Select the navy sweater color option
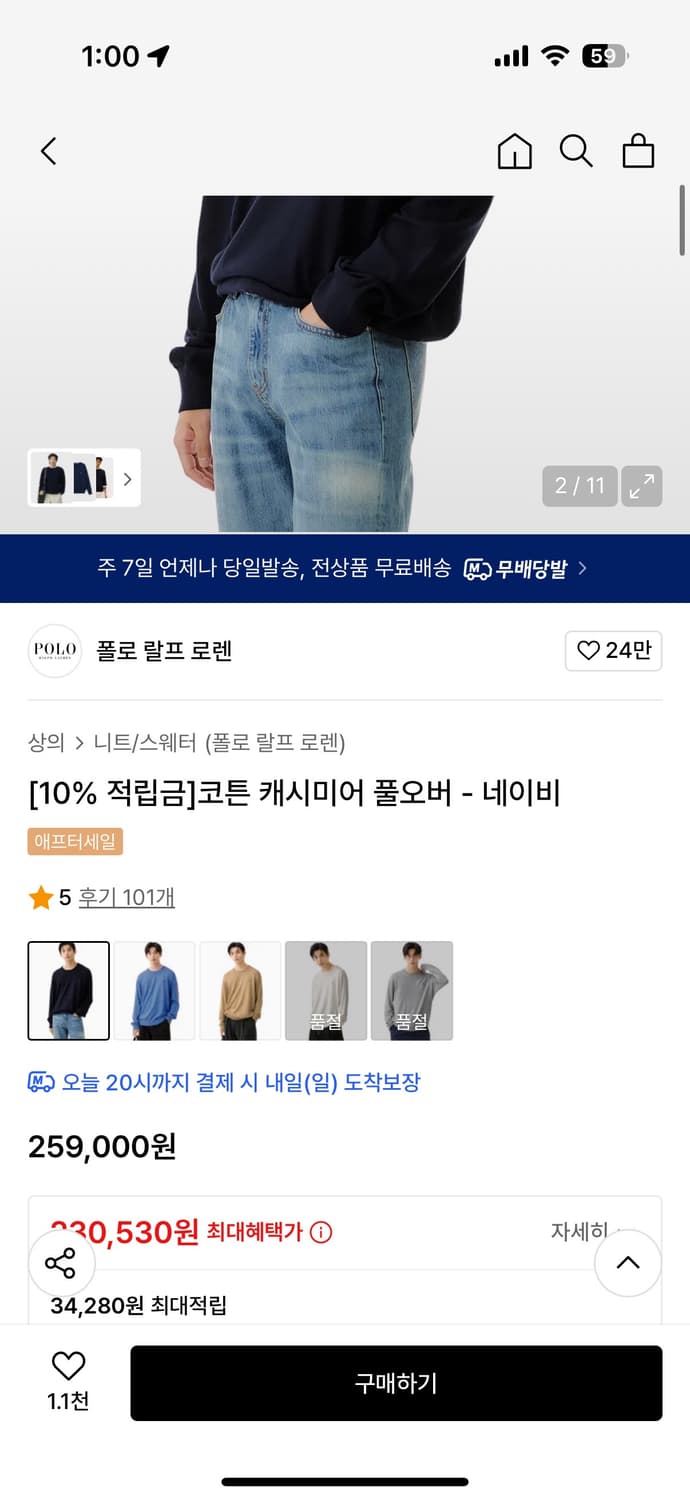The image size is (690, 1500). click(69, 990)
